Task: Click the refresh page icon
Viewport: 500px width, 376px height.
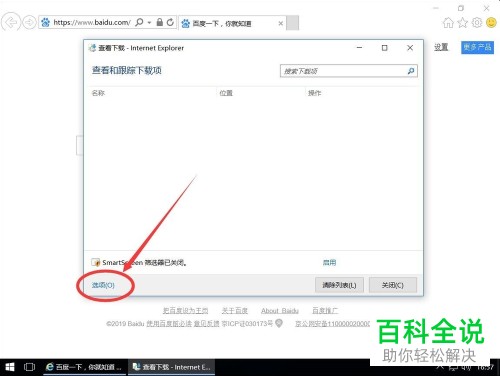Action: [x=170, y=22]
